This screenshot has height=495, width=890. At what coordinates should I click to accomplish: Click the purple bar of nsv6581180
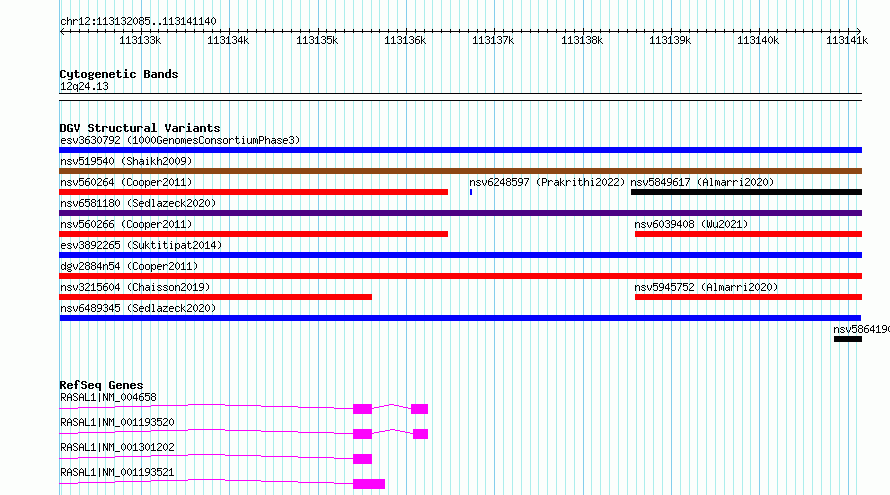pos(460,213)
